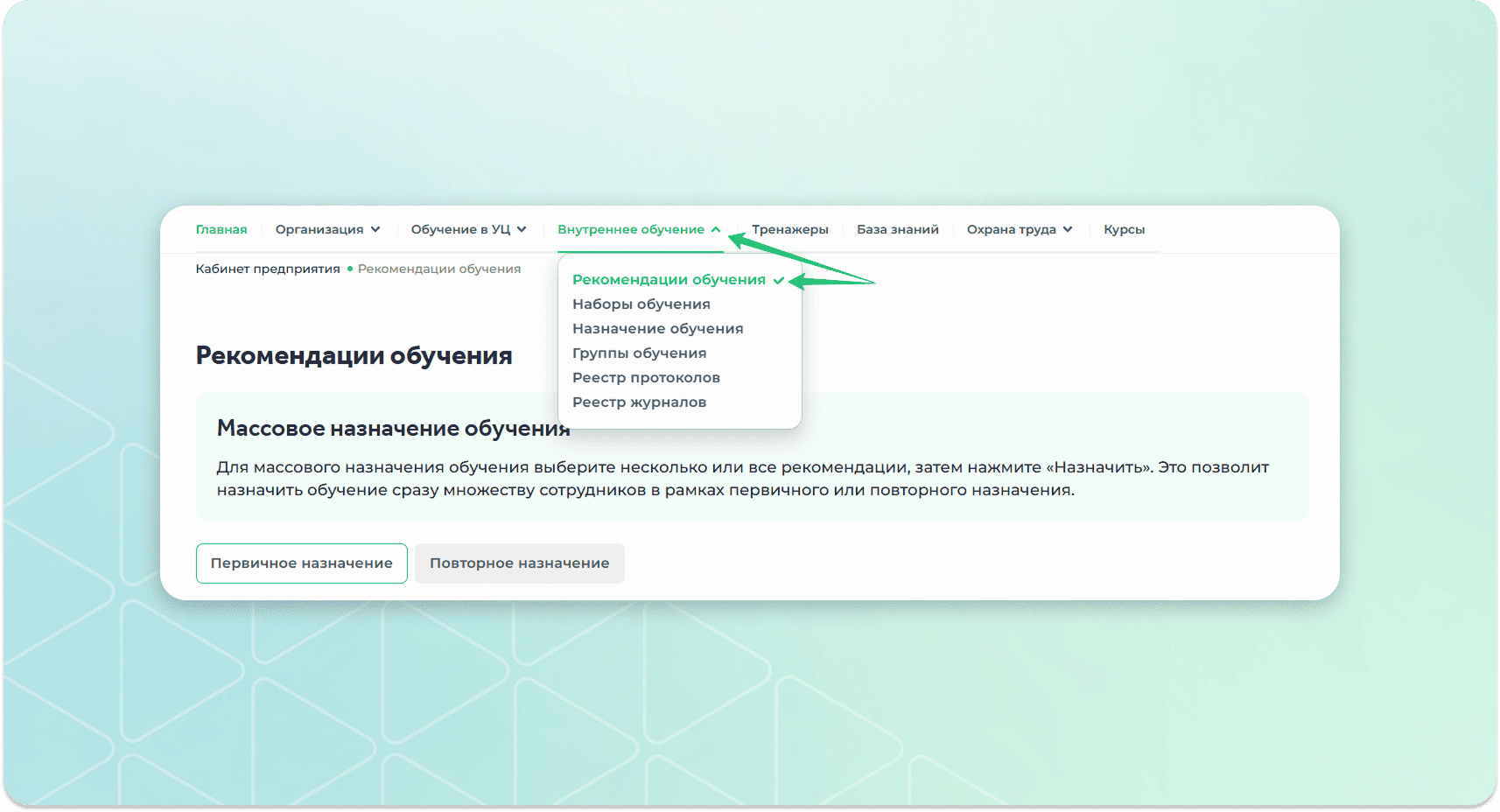Open Реестр журналов menu entry
The height and width of the screenshot is (812, 1500).
(639, 402)
